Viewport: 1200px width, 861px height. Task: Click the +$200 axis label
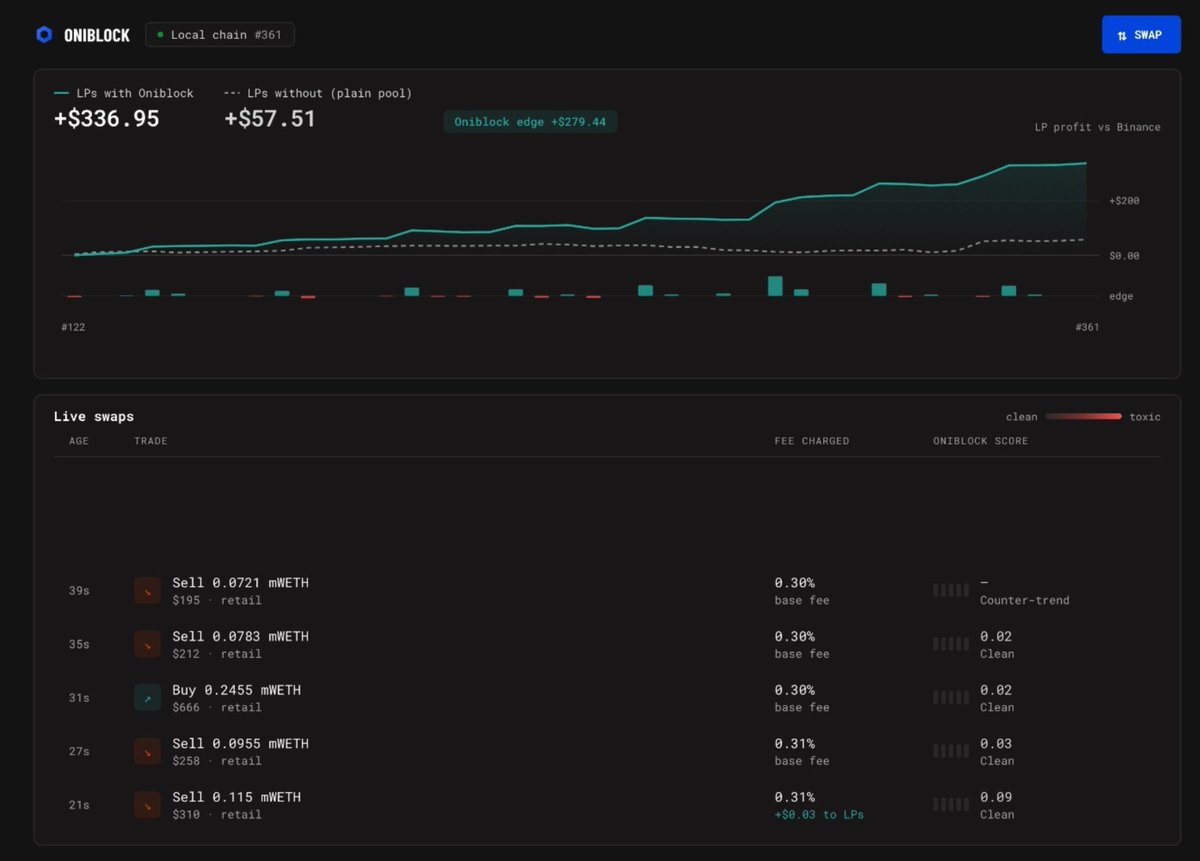pyautogui.click(x=1124, y=201)
